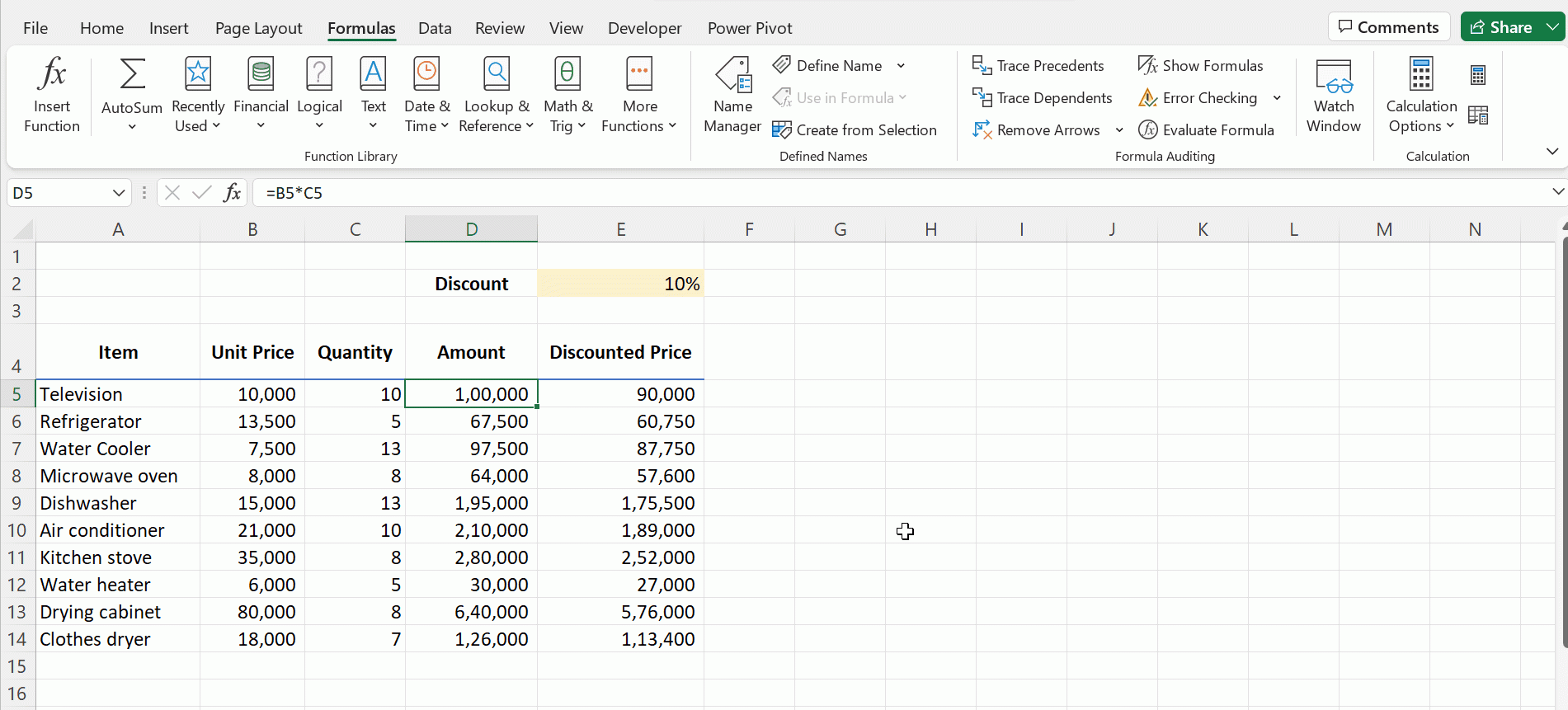Viewport: 1568px width, 710px height.
Task: Open the Page Layout tab
Action: pos(258,28)
